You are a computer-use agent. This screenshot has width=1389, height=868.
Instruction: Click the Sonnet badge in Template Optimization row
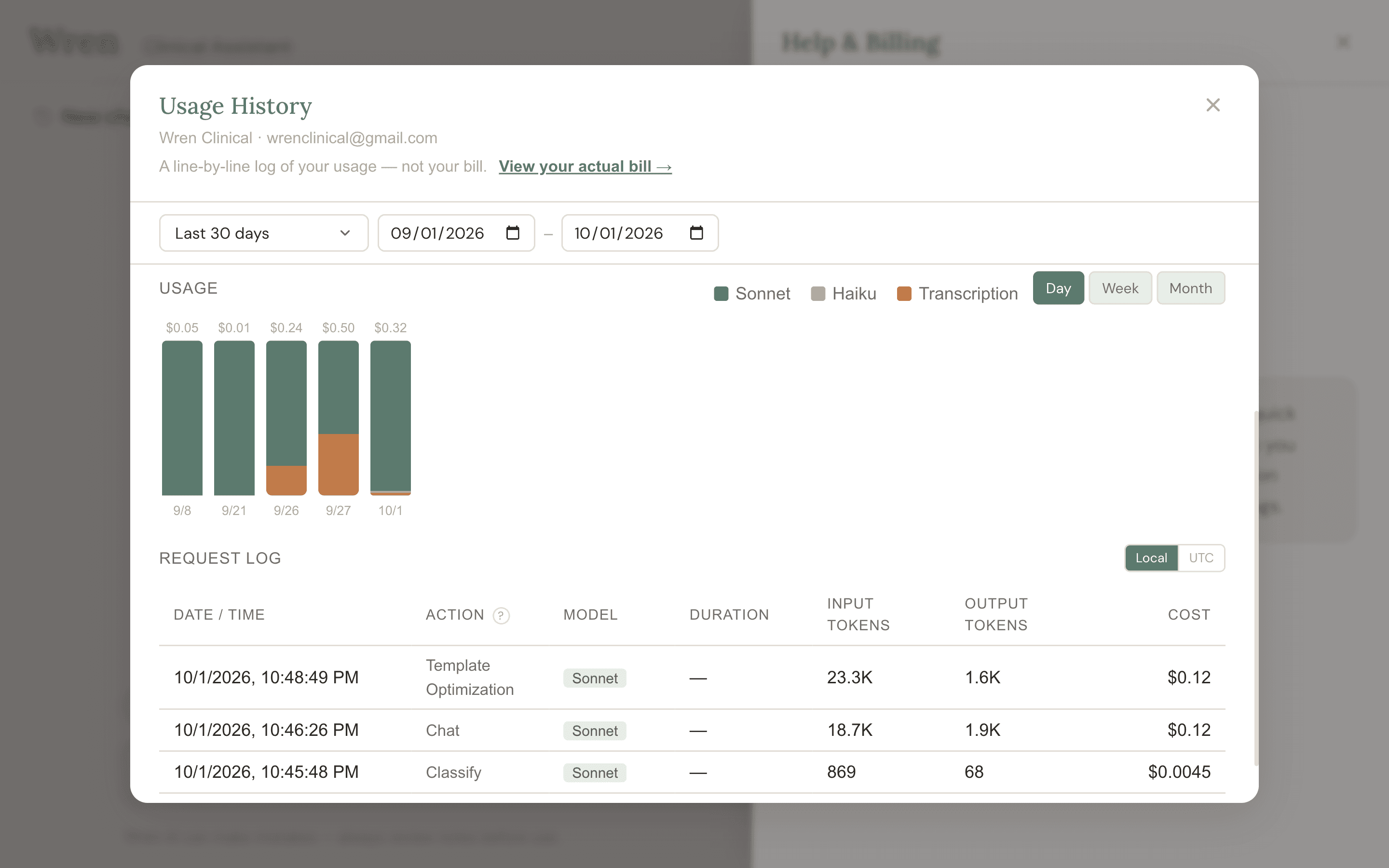point(595,678)
